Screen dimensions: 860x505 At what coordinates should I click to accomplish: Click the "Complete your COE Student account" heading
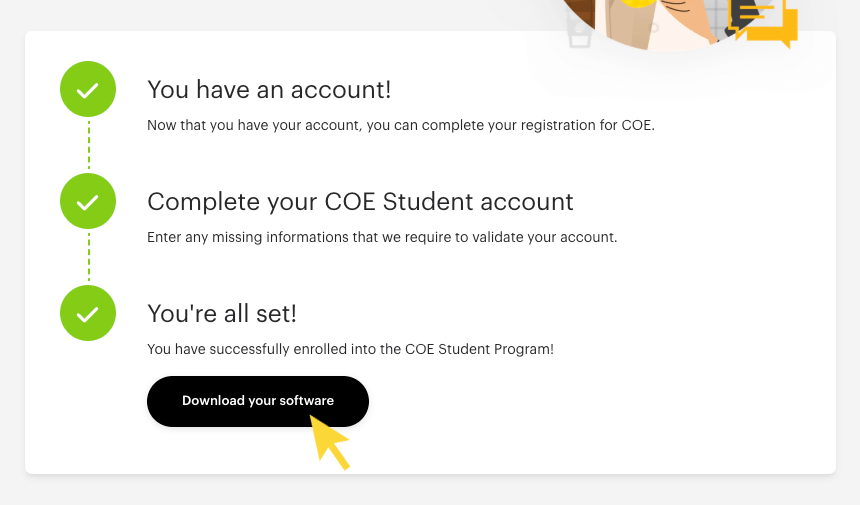360,201
